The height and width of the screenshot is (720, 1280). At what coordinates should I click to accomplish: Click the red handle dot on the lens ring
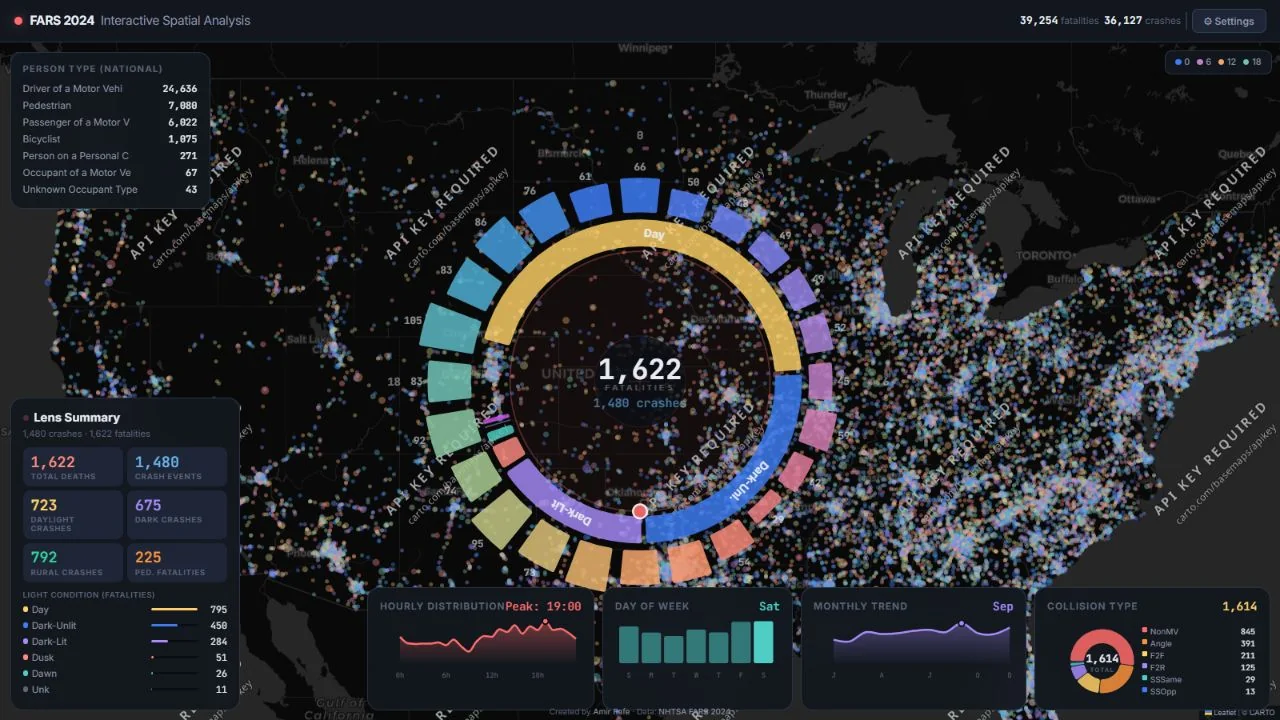pyautogui.click(x=640, y=511)
